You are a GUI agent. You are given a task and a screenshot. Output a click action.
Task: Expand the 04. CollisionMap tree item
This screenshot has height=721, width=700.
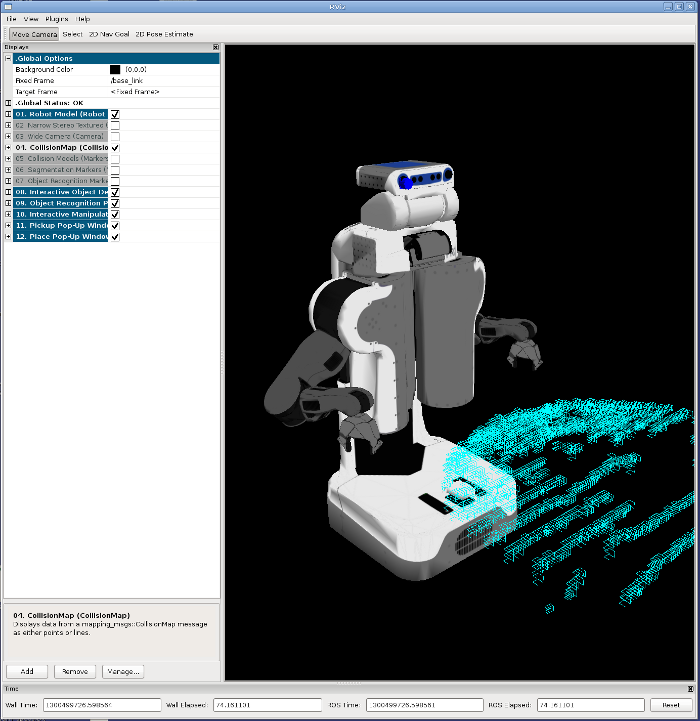(8, 147)
